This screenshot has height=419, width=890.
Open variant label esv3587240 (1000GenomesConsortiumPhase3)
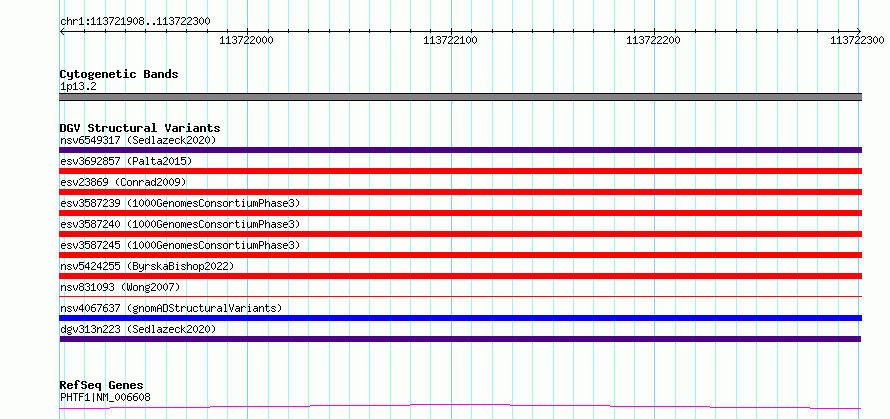pos(180,224)
